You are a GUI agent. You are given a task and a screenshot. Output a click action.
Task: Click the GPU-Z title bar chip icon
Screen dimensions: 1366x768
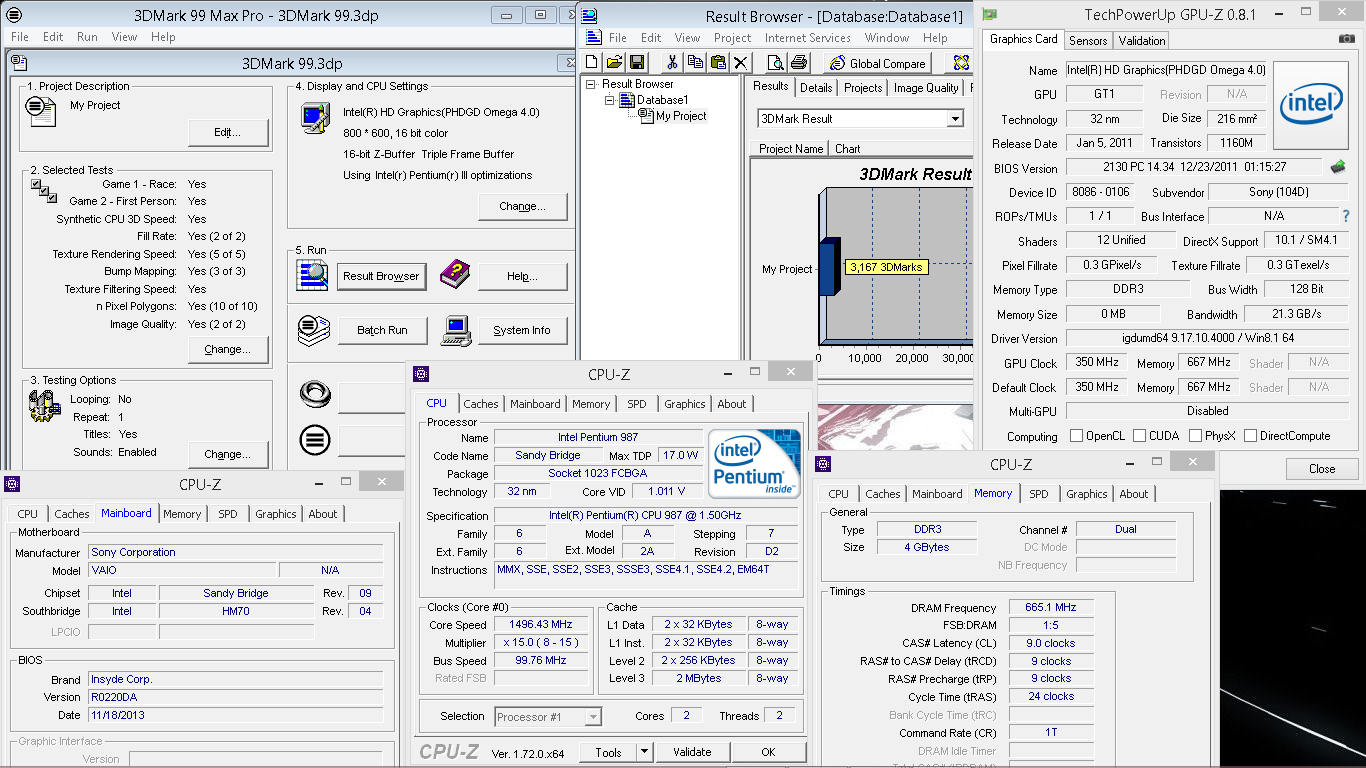989,14
